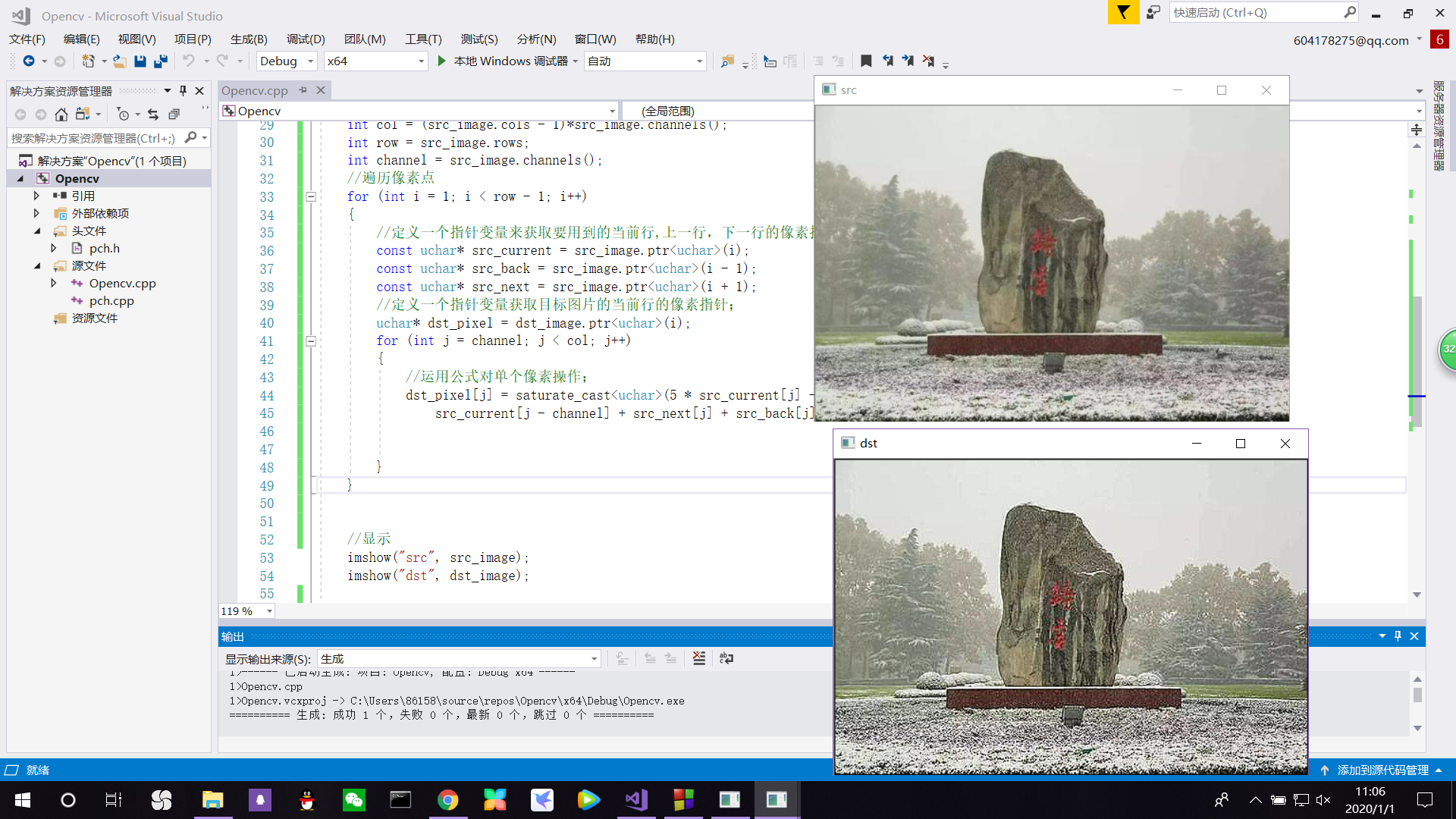
Task: Toggle word wrap in output pane
Action: click(726, 658)
